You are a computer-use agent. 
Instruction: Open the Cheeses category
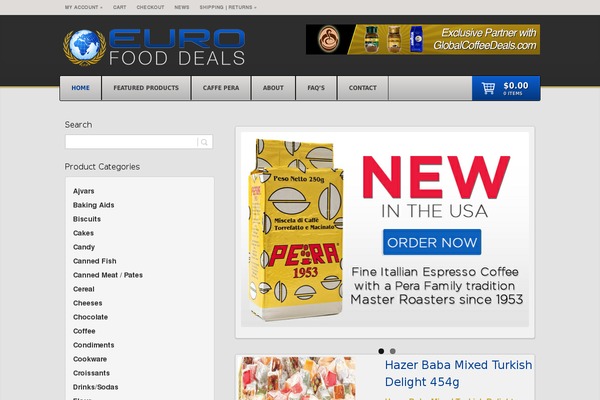click(x=87, y=303)
